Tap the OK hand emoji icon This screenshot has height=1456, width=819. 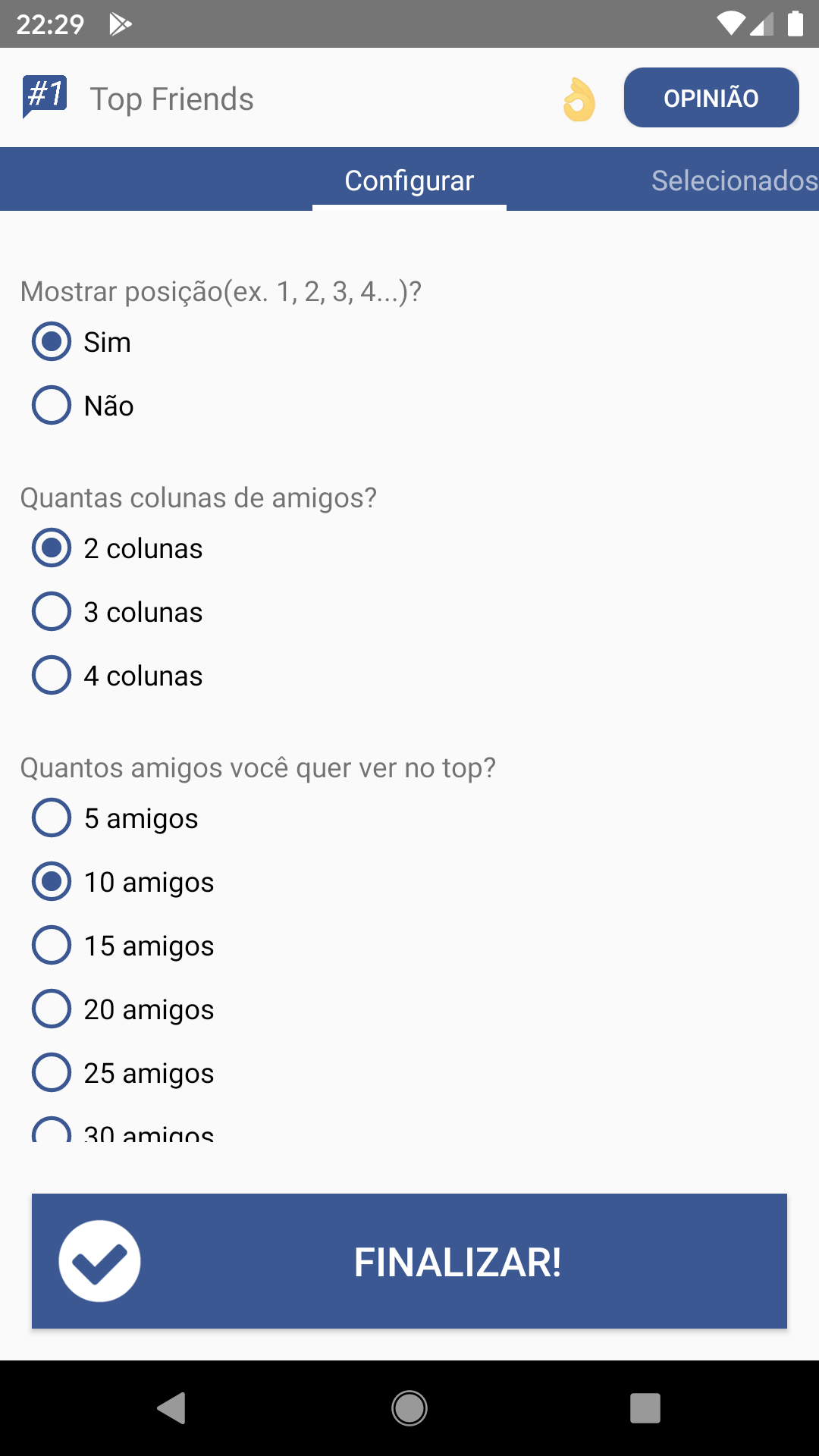tap(579, 99)
